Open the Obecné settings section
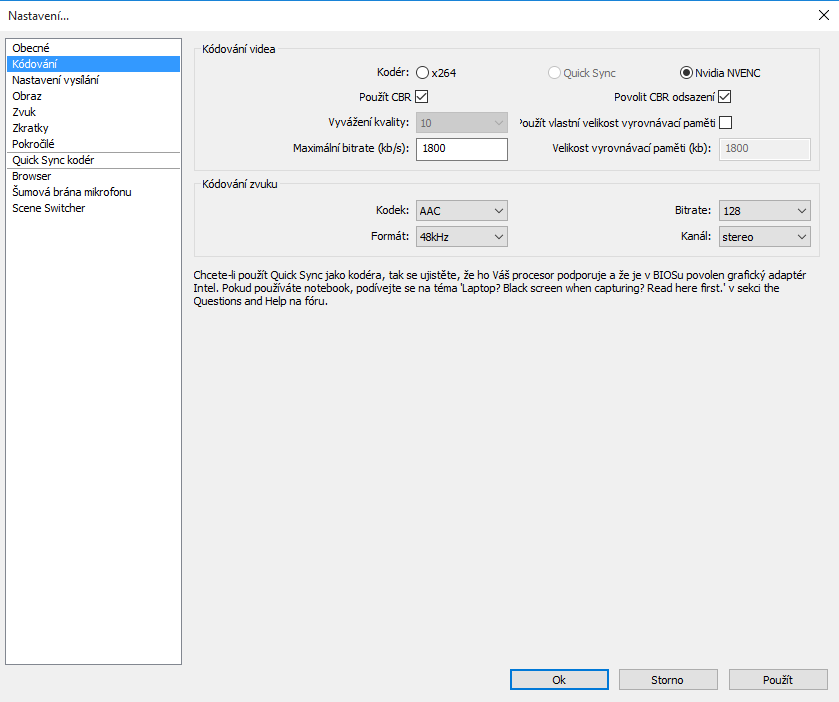Viewport: 839px width, 702px height. coord(31,48)
